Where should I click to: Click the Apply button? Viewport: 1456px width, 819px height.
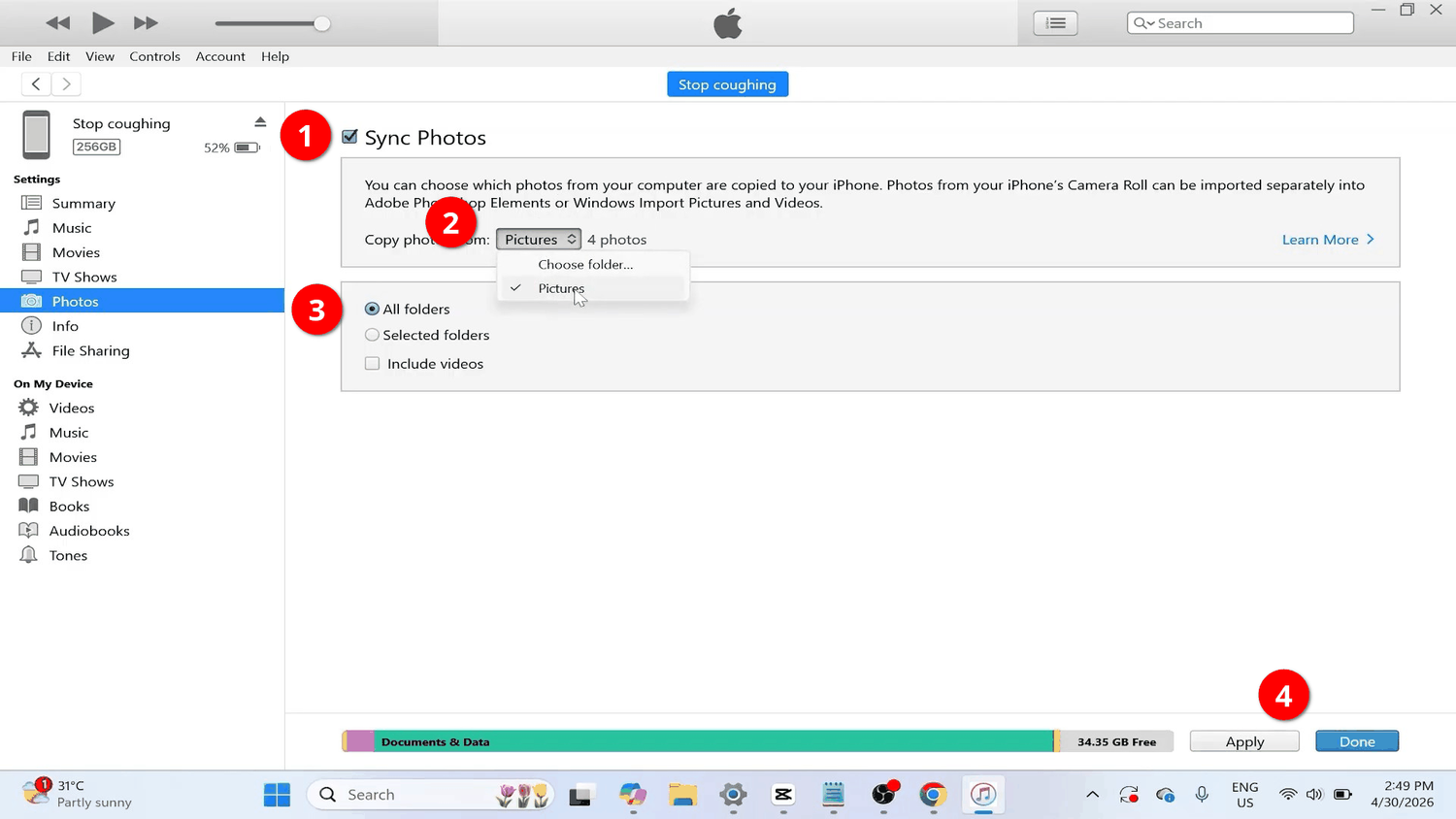pos(1244,741)
